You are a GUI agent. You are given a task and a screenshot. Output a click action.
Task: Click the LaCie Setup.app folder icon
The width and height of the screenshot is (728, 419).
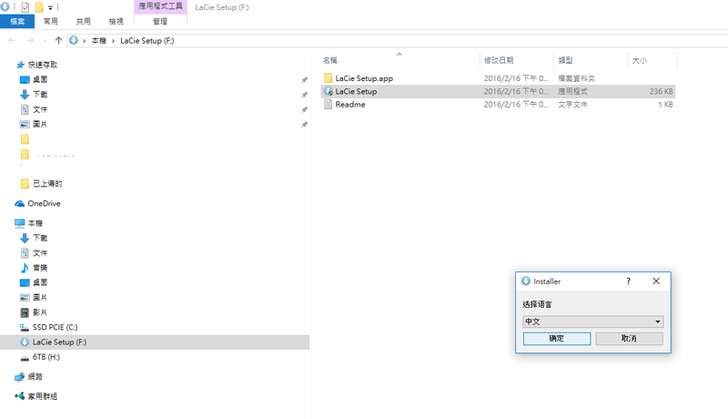coord(328,78)
